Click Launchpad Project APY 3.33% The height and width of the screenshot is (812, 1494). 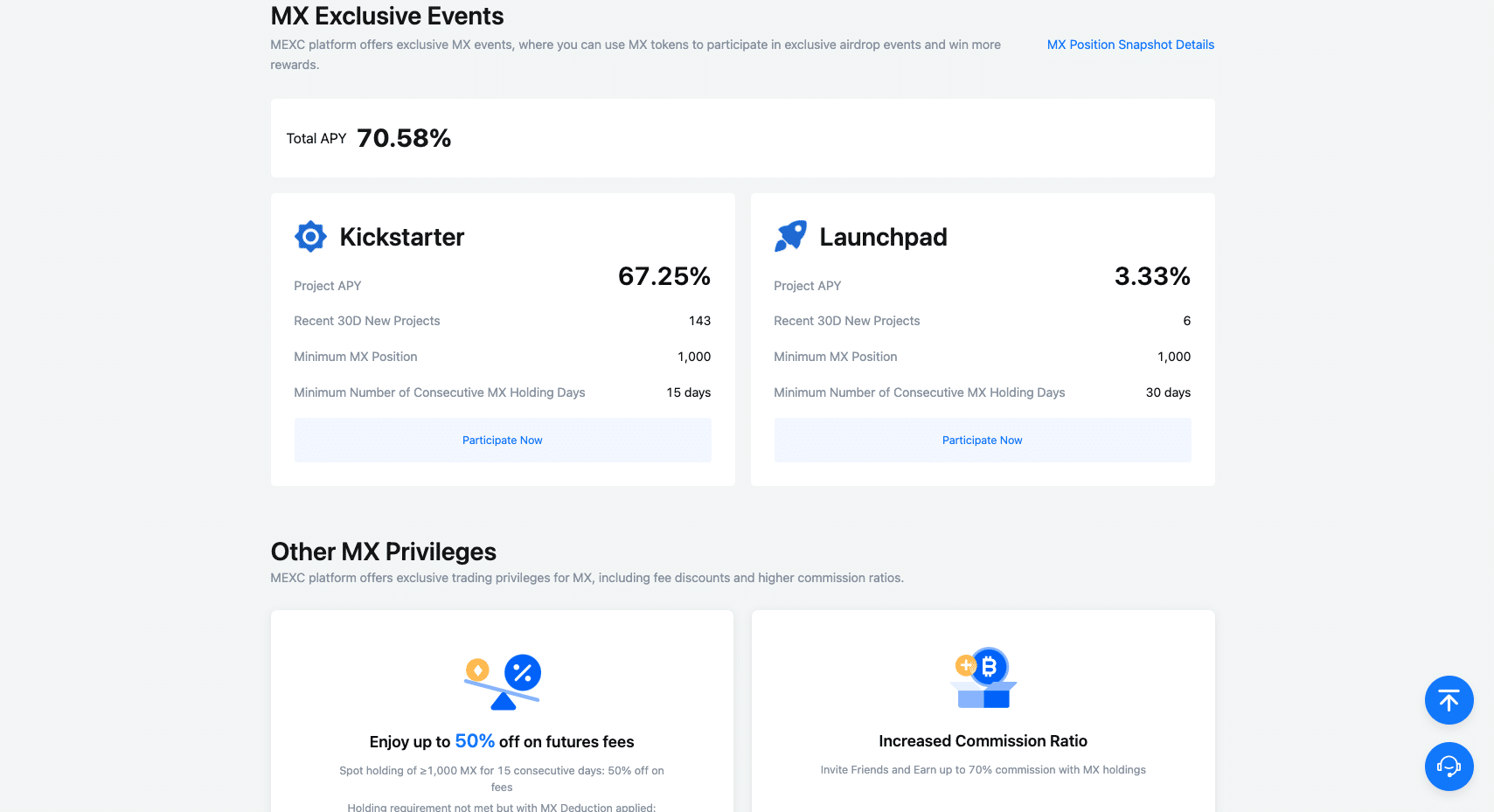[1152, 276]
